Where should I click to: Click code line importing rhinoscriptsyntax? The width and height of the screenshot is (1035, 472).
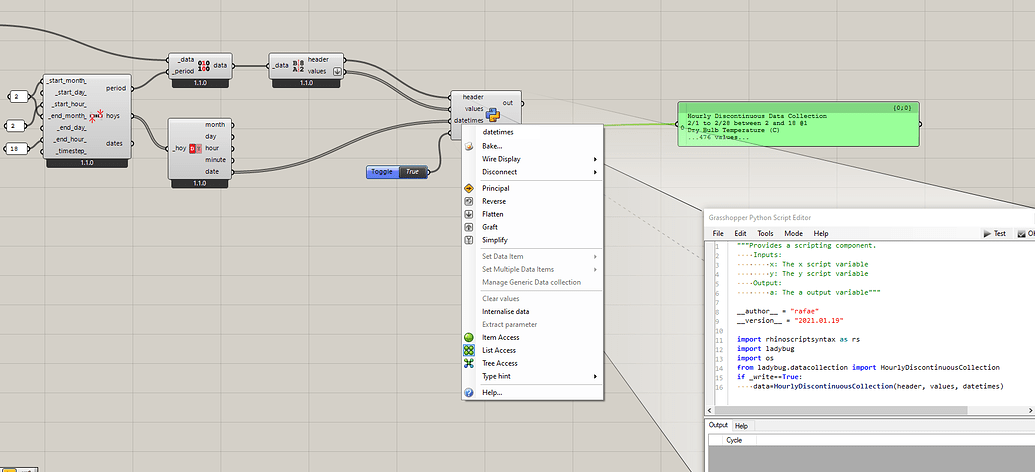coord(798,339)
